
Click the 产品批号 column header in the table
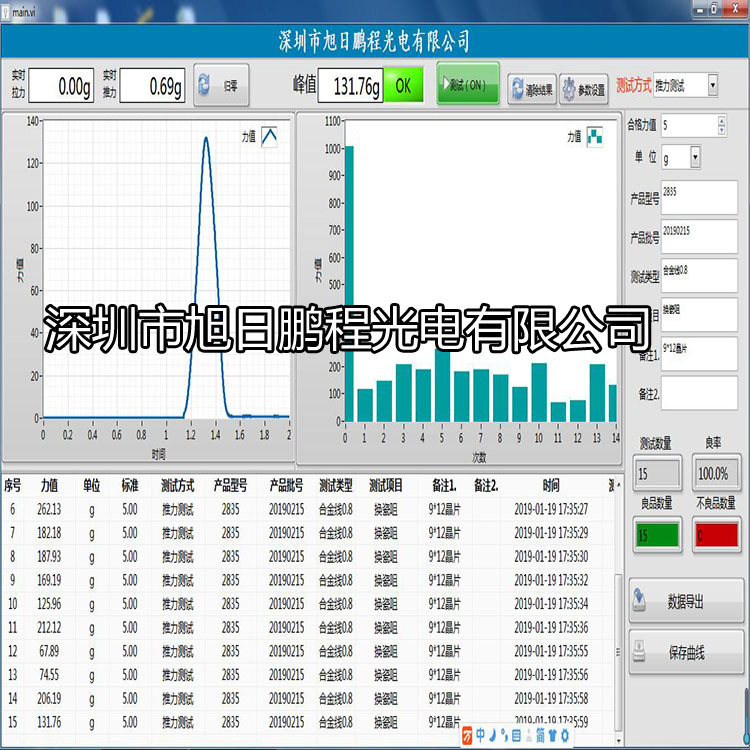(286, 485)
